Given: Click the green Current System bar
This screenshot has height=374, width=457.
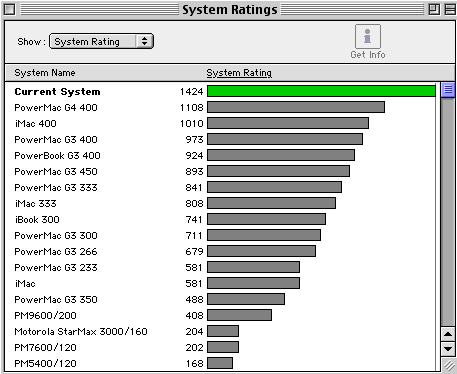Looking at the screenshot, I should pos(321,91).
